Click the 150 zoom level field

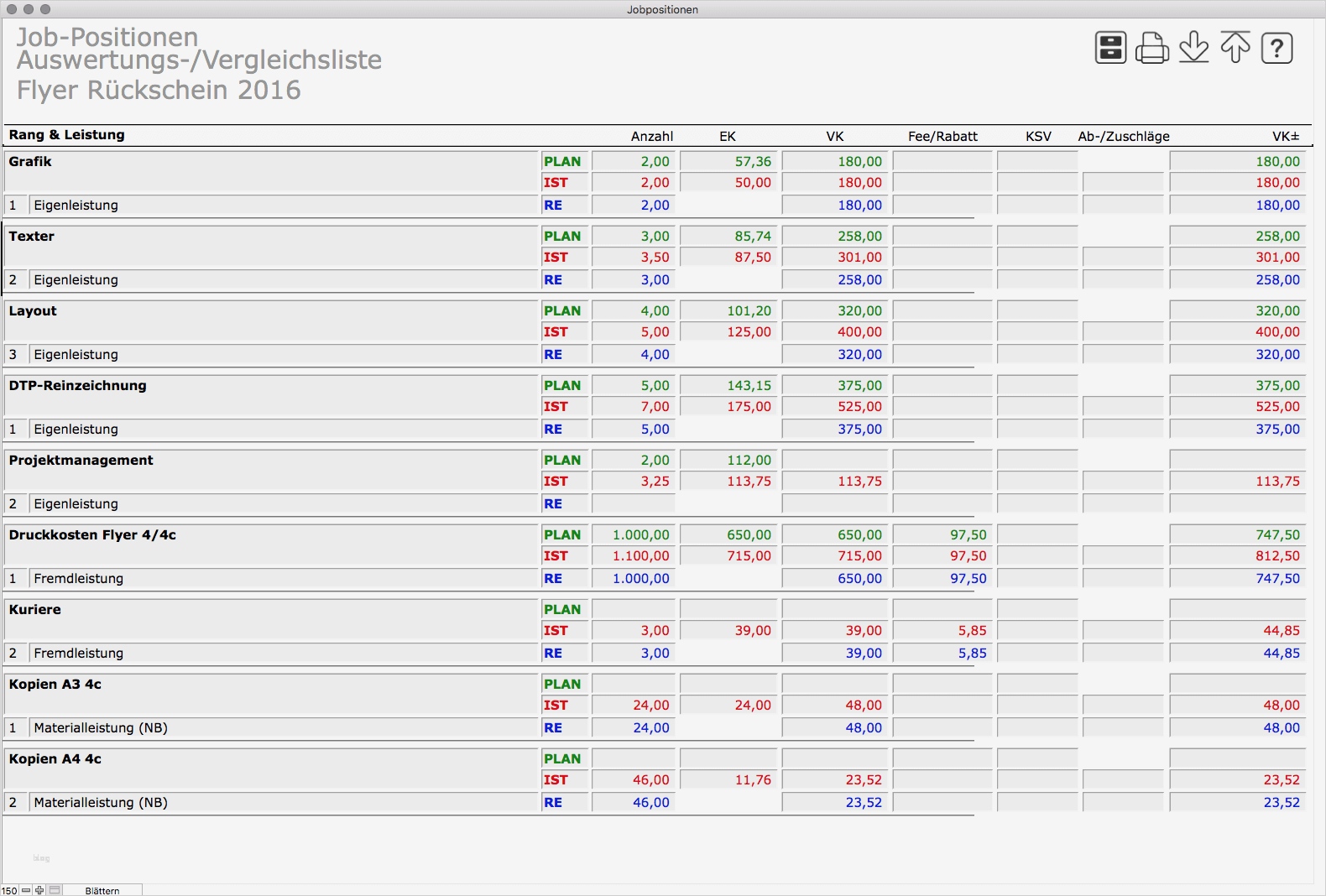point(10,890)
